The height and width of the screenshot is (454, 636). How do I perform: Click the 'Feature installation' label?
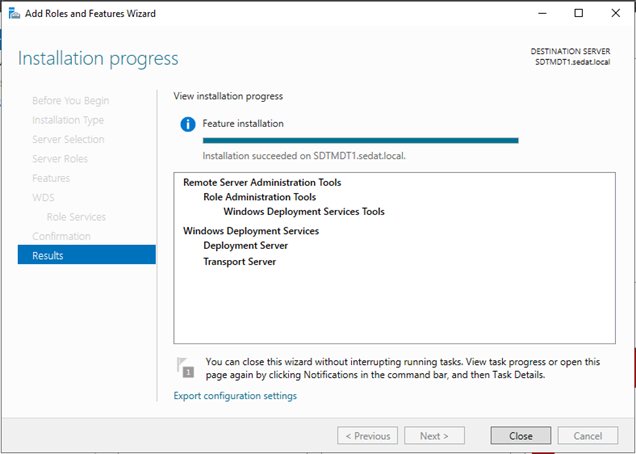(243, 124)
